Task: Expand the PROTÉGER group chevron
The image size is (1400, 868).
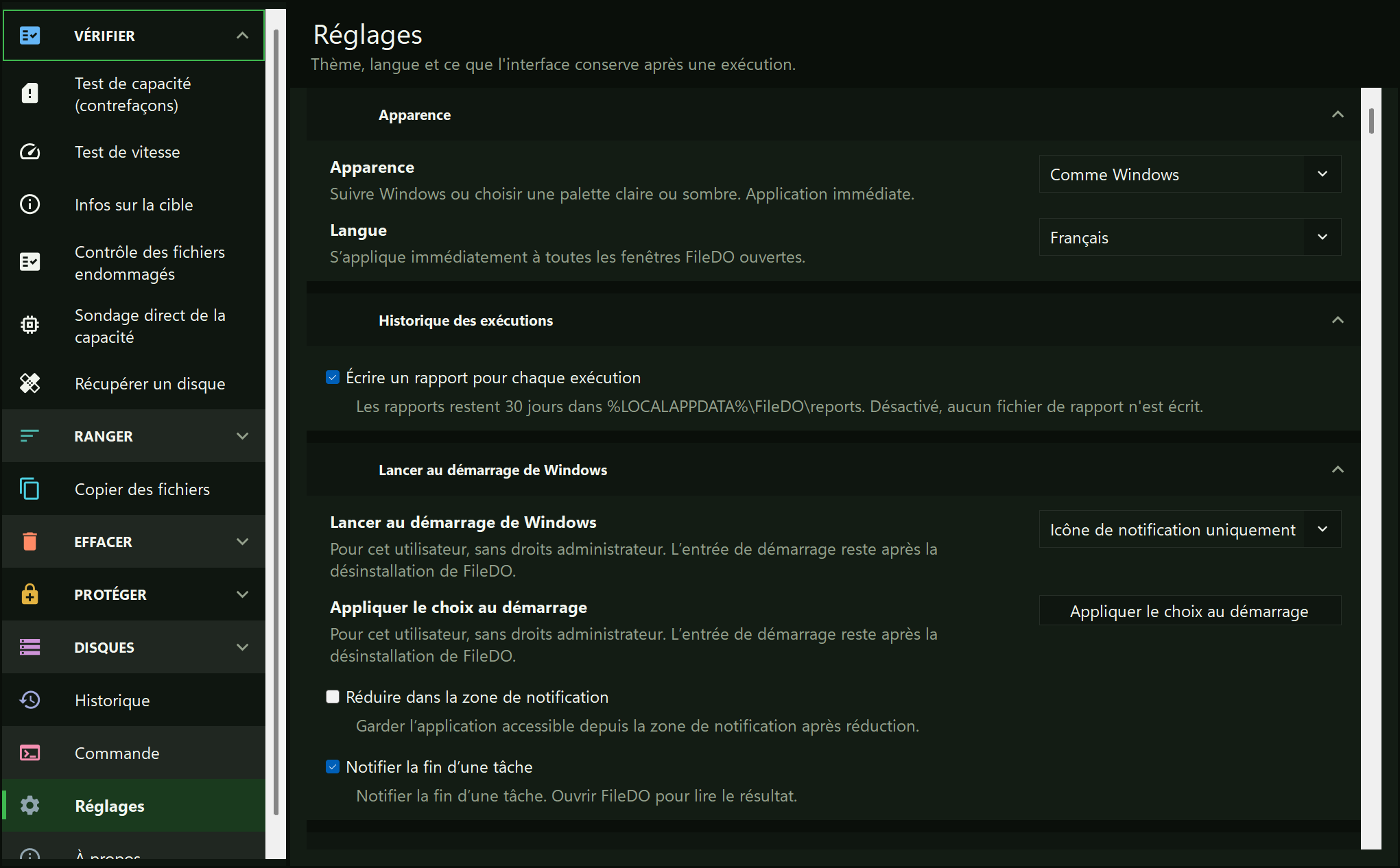Action: click(242, 594)
